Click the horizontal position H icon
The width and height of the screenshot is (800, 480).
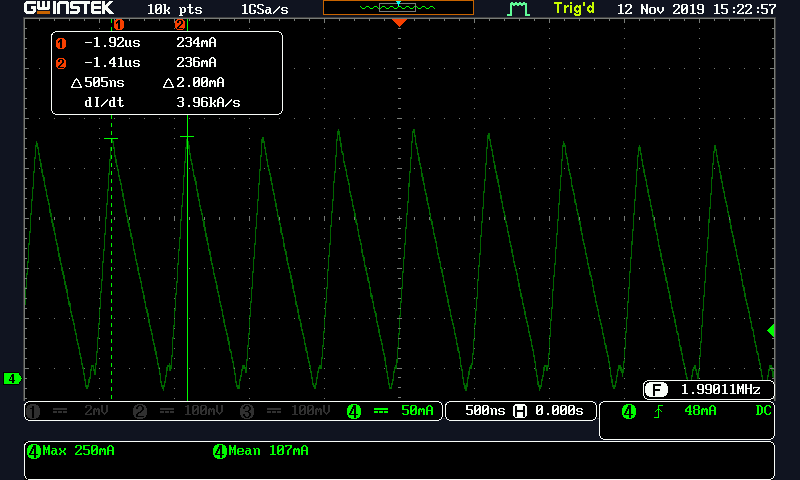[x=520, y=411]
